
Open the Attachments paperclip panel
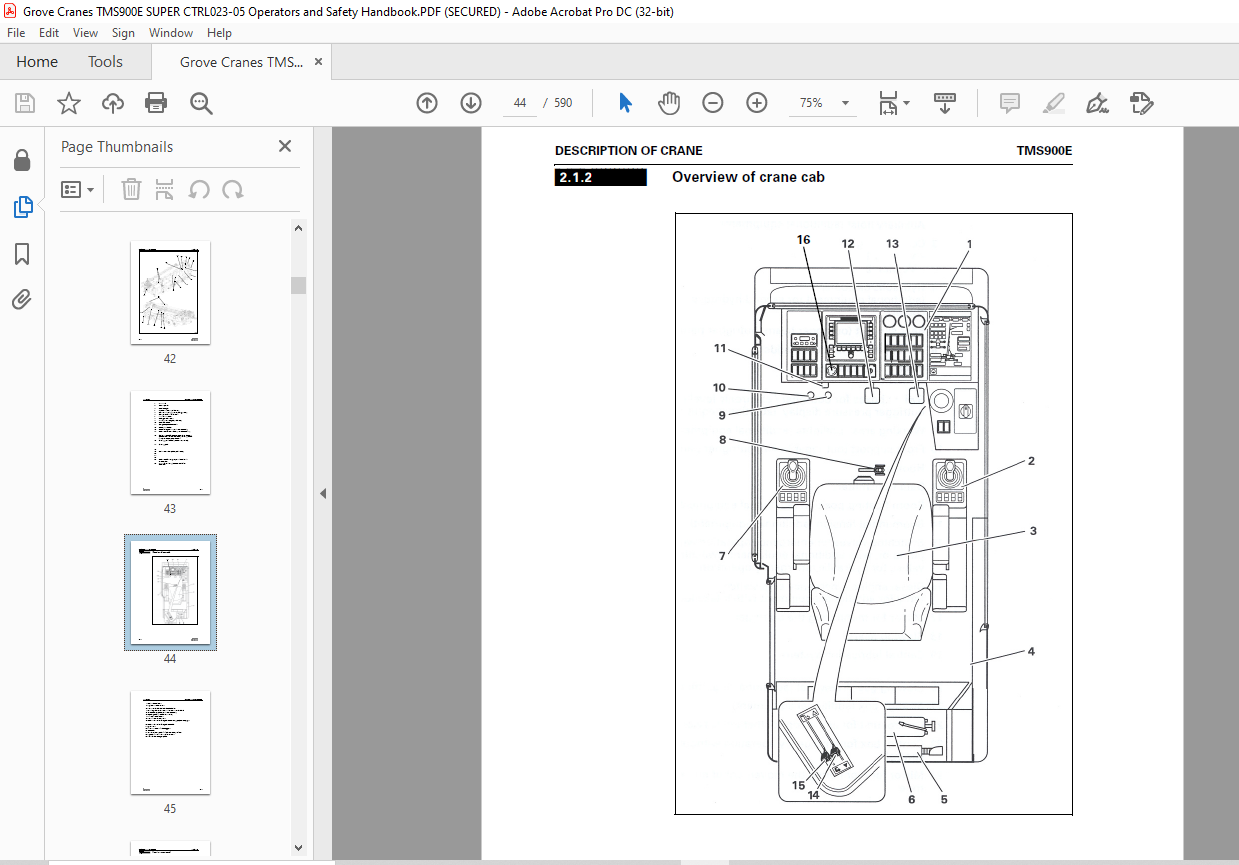pyautogui.click(x=22, y=299)
